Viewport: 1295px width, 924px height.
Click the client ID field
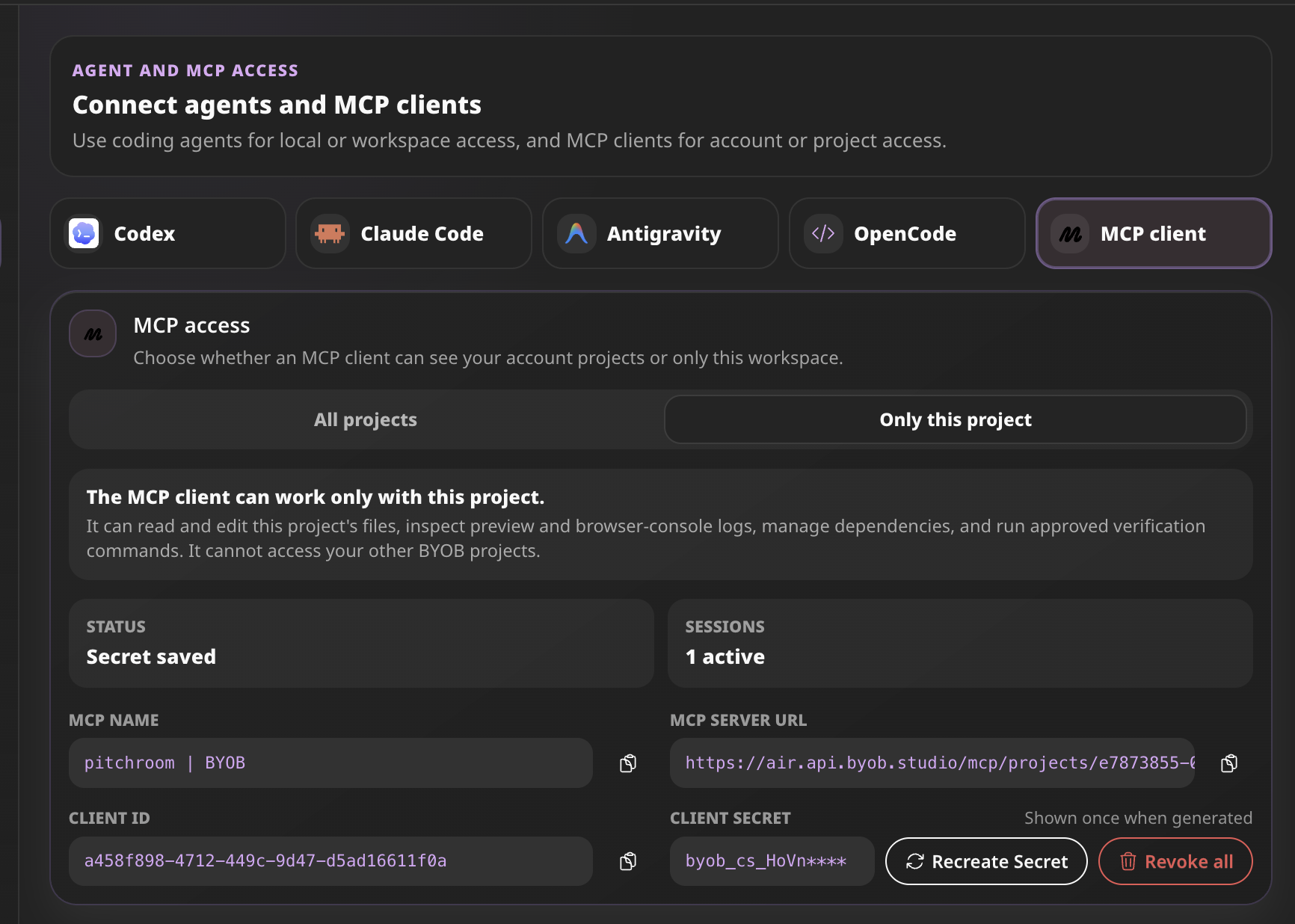[x=330, y=861]
